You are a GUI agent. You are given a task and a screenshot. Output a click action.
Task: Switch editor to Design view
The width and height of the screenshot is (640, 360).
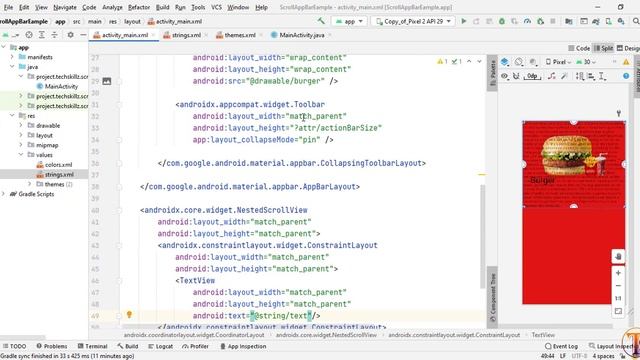628,48
